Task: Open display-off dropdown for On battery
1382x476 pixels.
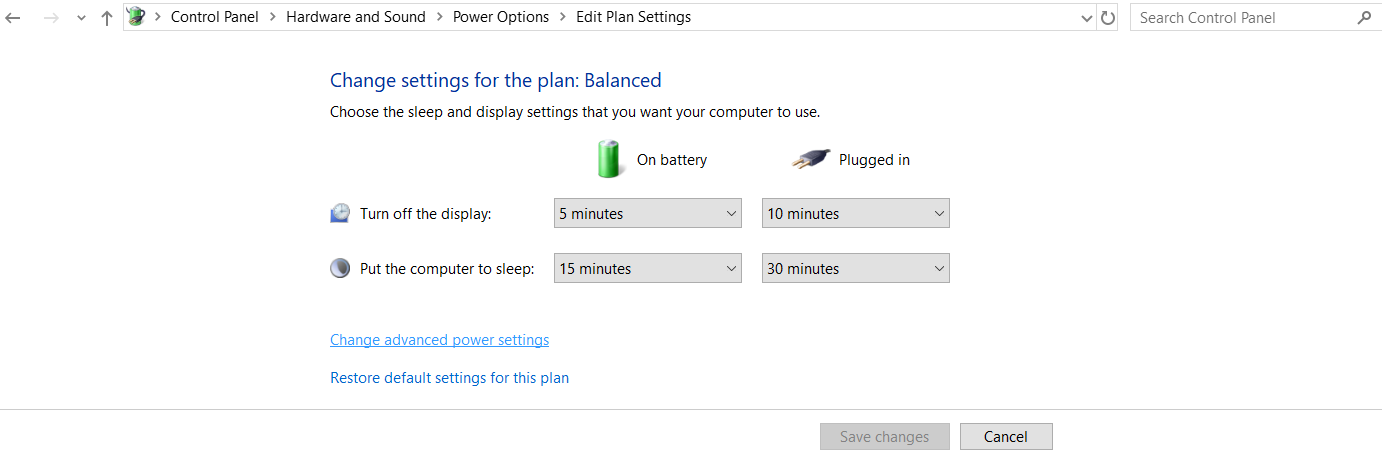Action: (x=648, y=213)
